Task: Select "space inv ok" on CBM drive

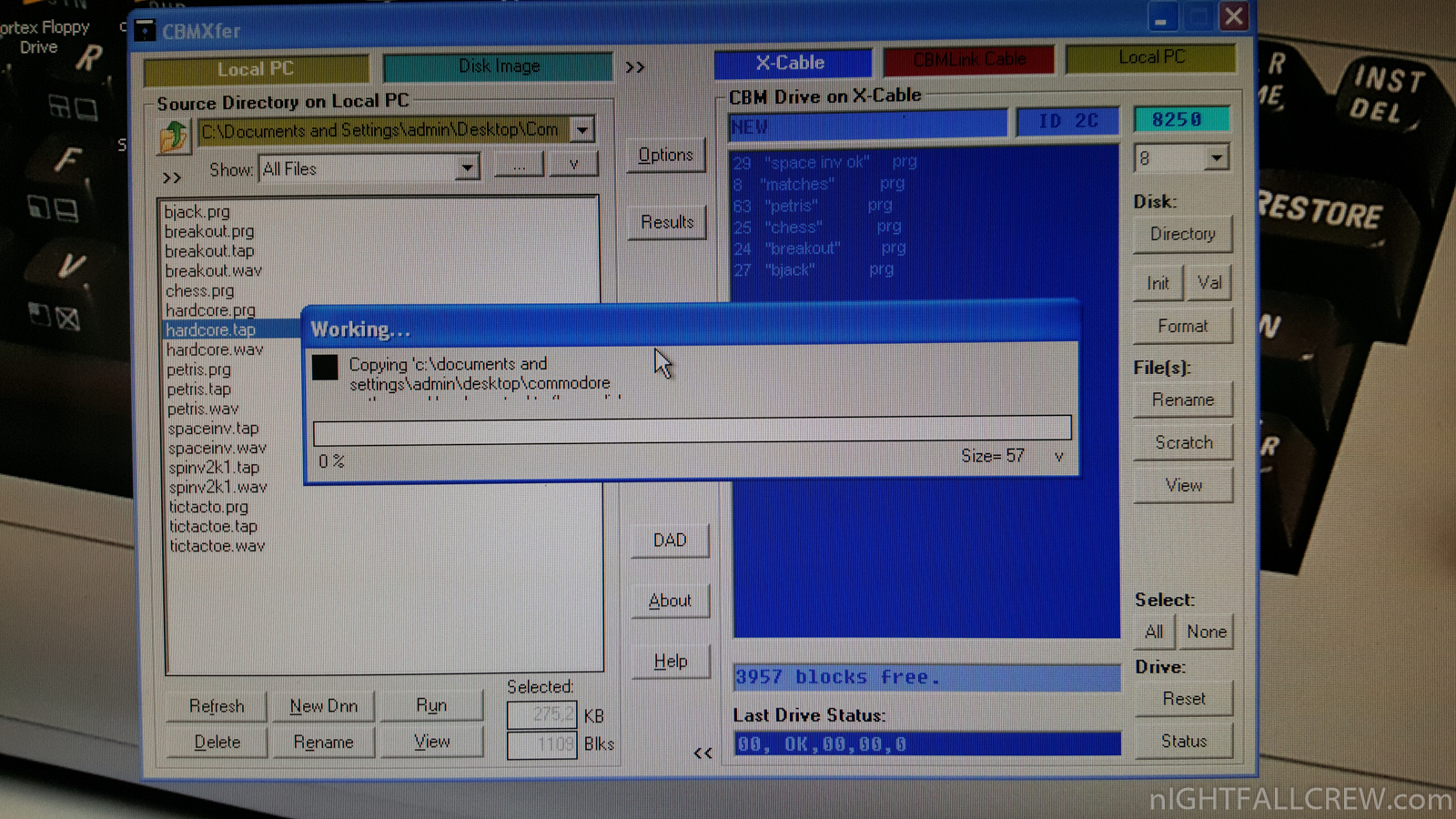Action: pyautogui.click(x=824, y=163)
